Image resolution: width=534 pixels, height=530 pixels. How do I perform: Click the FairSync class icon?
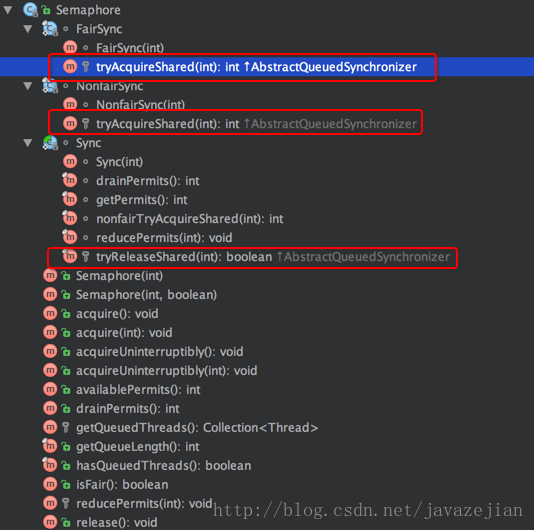tap(50, 29)
